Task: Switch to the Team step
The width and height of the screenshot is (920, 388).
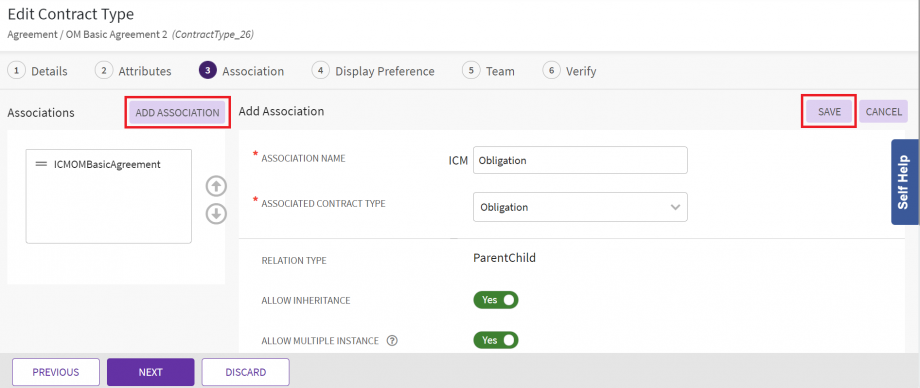Action: [x=488, y=71]
